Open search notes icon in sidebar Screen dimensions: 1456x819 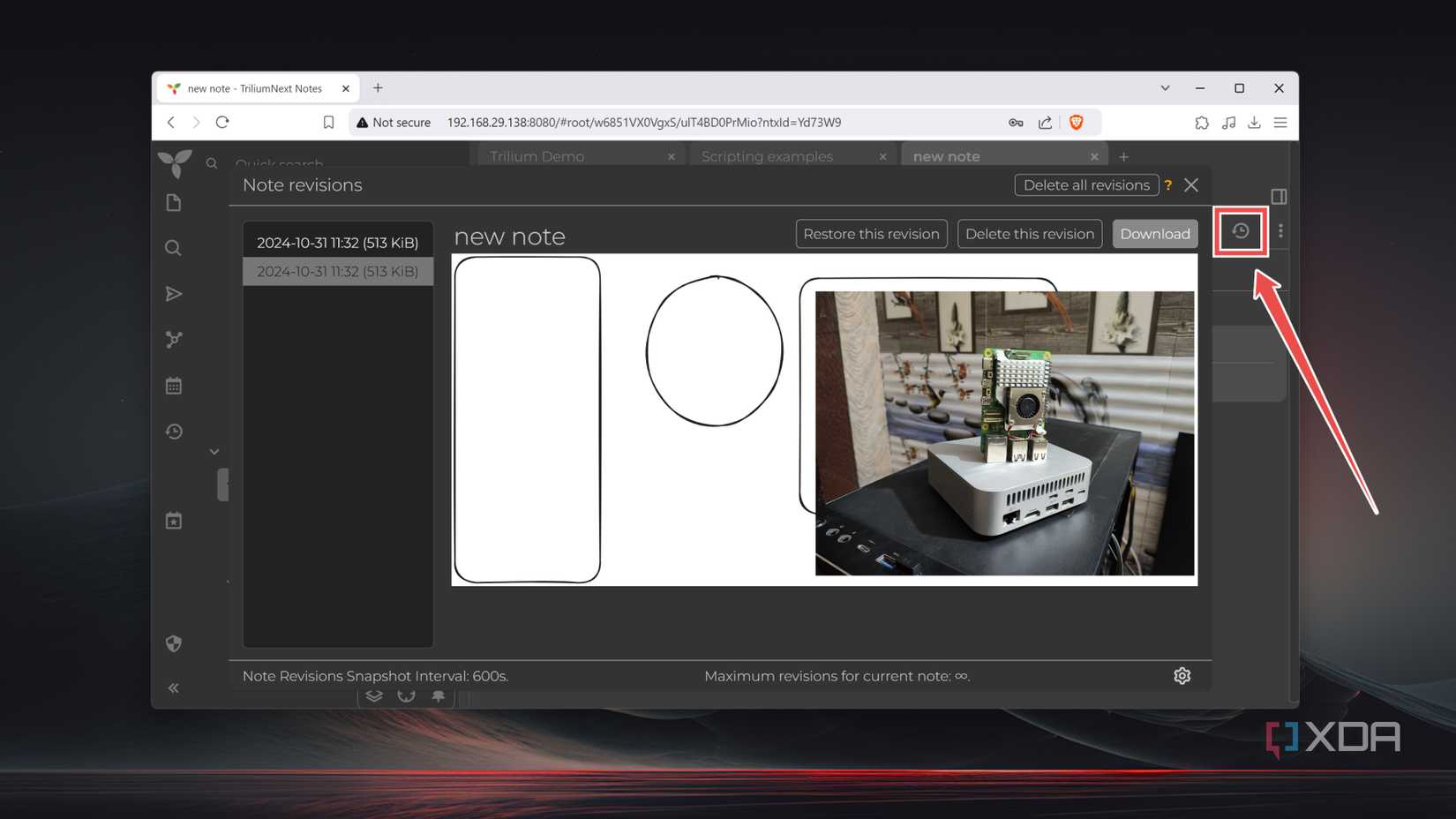click(x=174, y=248)
